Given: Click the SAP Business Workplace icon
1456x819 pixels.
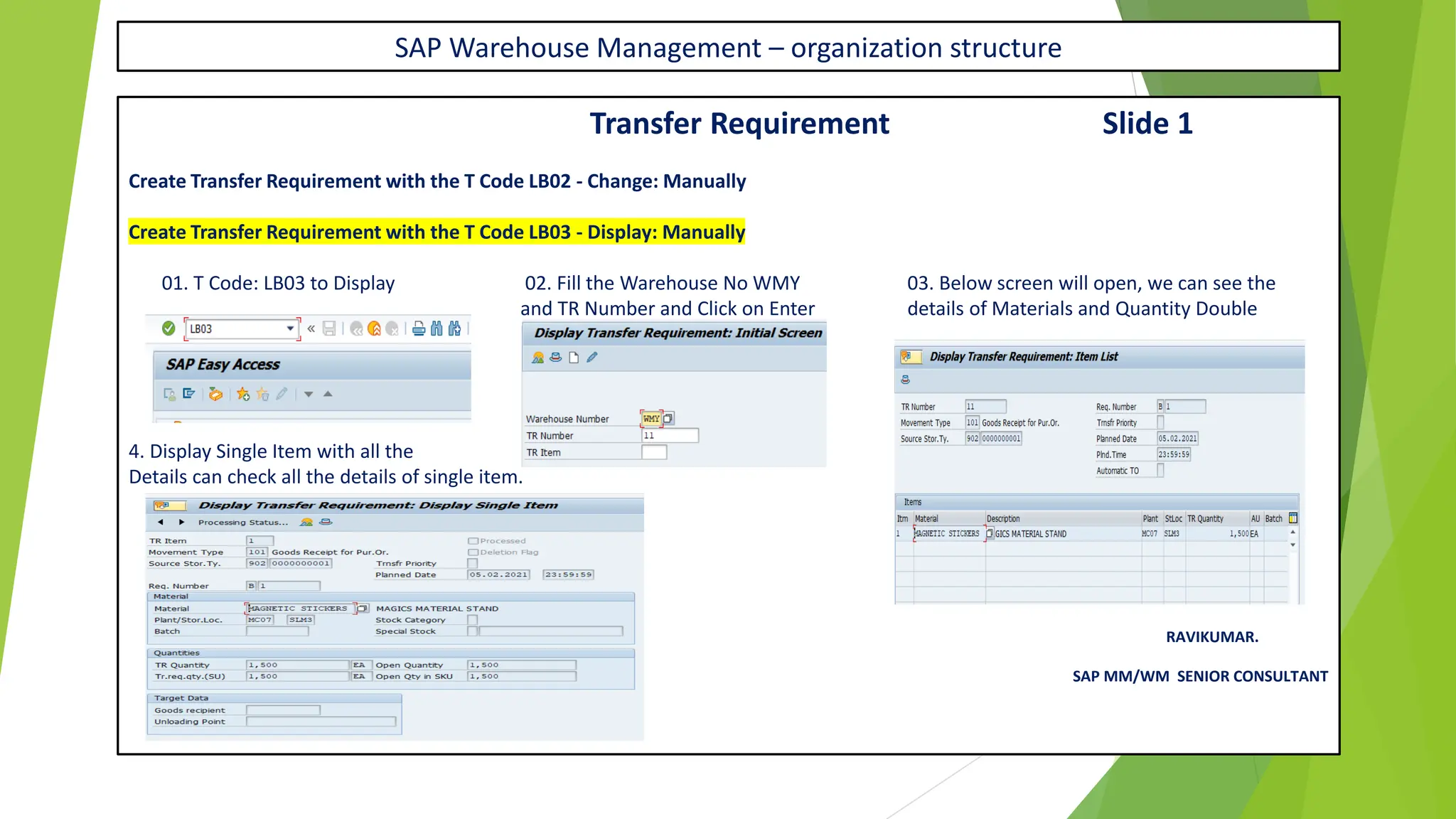Looking at the screenshot, I should pyautogui.click(x=215, y=394).
